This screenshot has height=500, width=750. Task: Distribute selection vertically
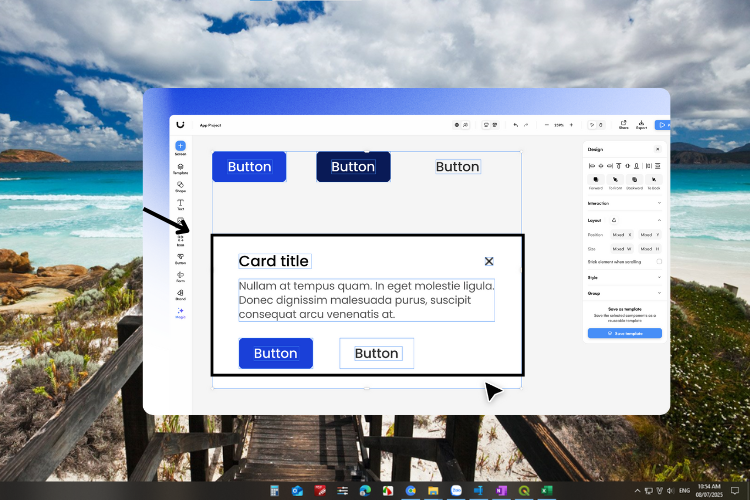[658, 166]
